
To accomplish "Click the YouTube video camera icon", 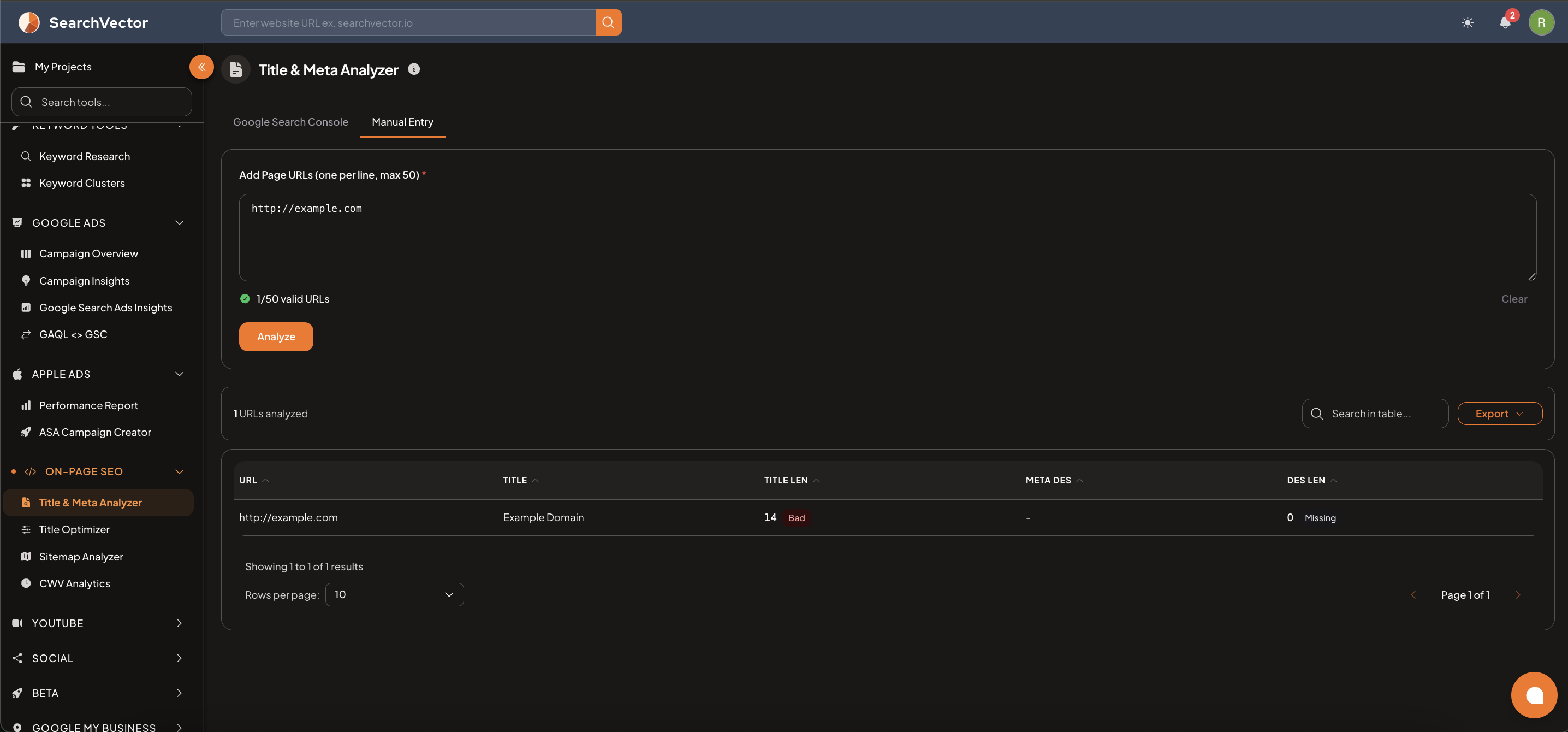I will pyautogui.click(x=17, y=623).
